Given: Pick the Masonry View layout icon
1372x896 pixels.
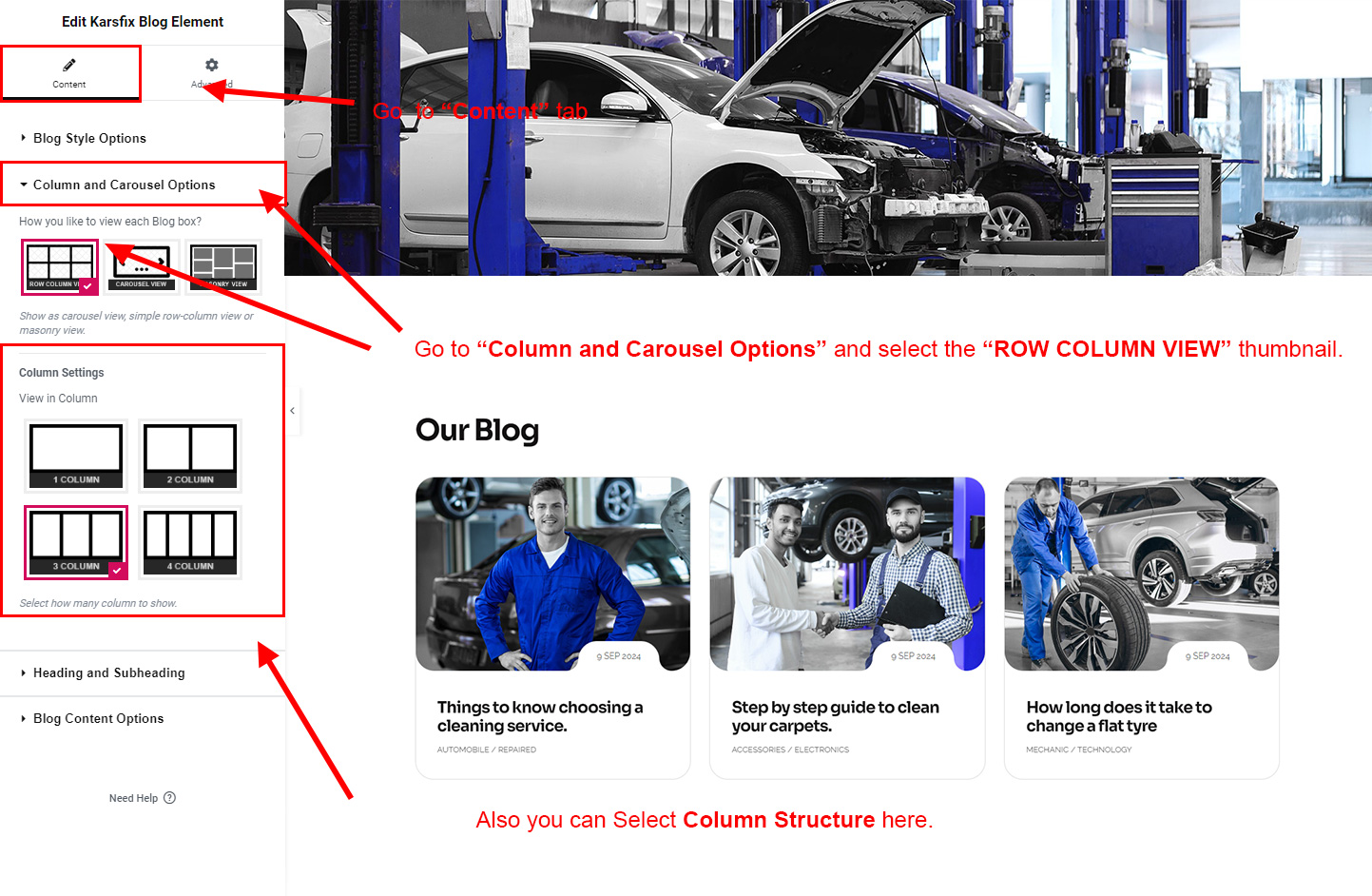Looking at the screenshot, I should (x=223, y=267).
